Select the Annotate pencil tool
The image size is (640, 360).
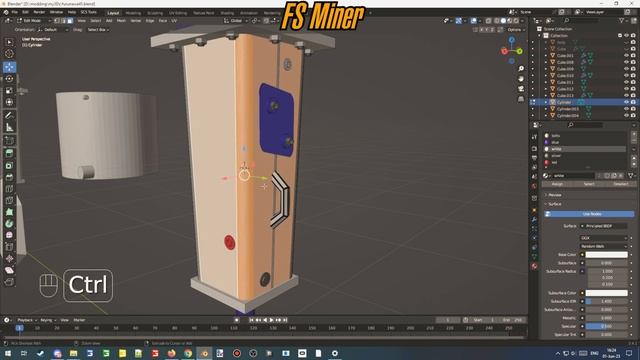tap(9, 116)
